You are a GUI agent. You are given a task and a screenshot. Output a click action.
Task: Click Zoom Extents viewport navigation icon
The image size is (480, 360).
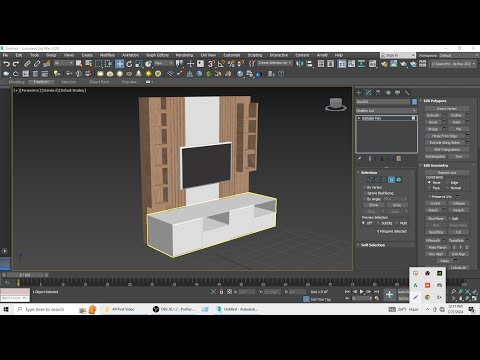tap(468, 291)
